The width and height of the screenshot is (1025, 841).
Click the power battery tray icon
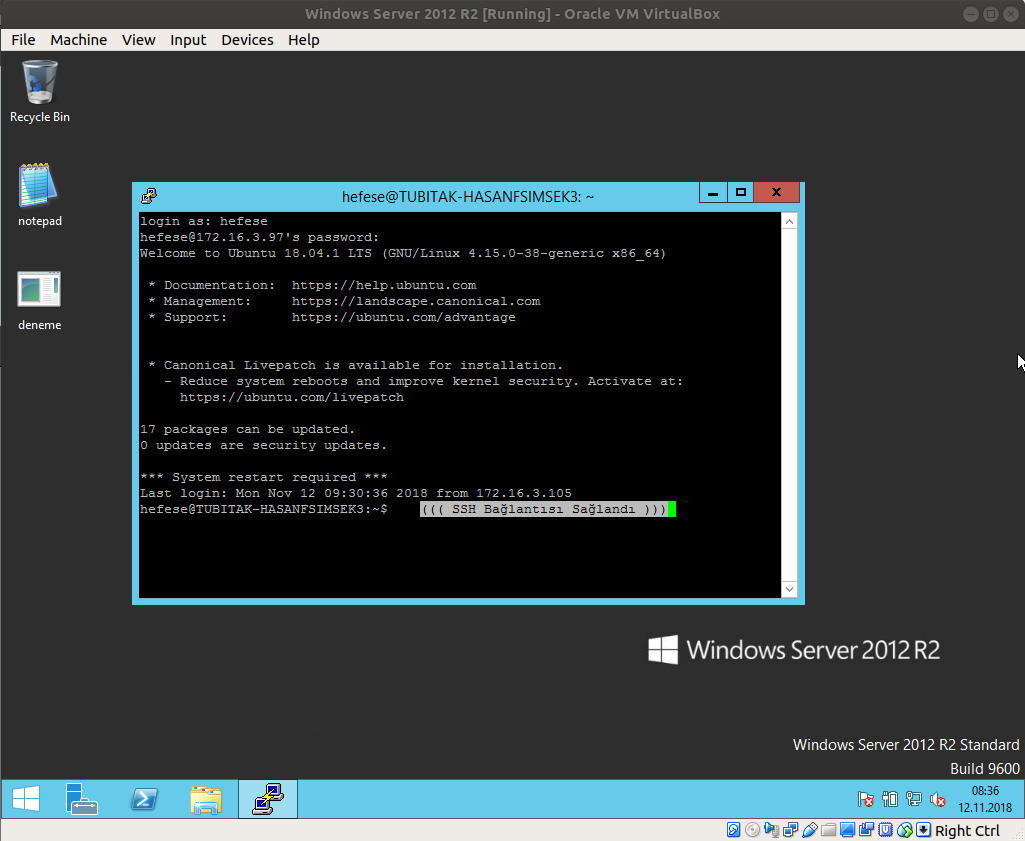890,799
